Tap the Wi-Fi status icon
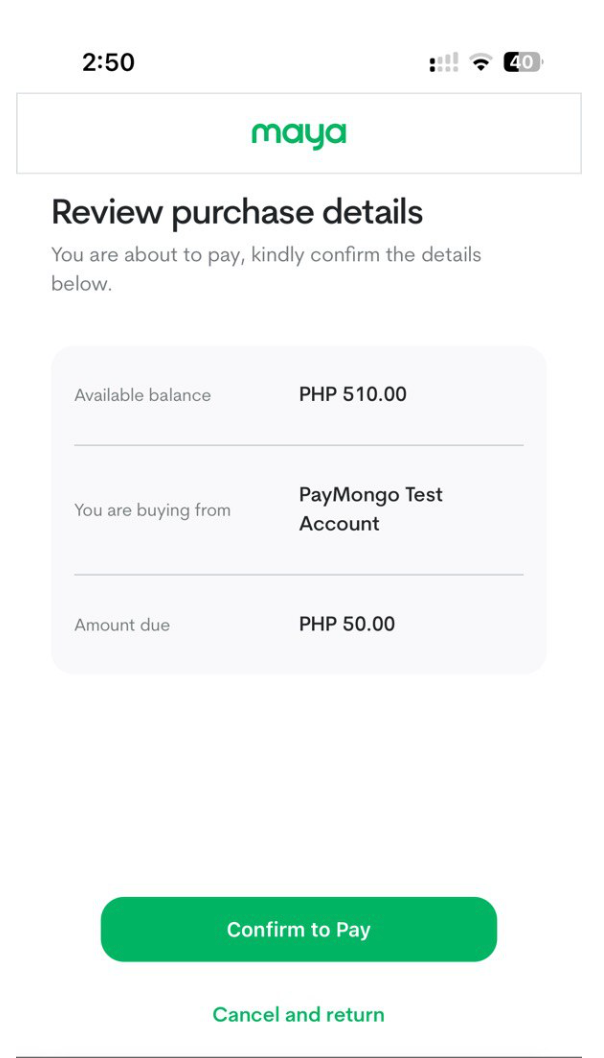This screenshot has height=1058, width=604. (x=482, y=63)
